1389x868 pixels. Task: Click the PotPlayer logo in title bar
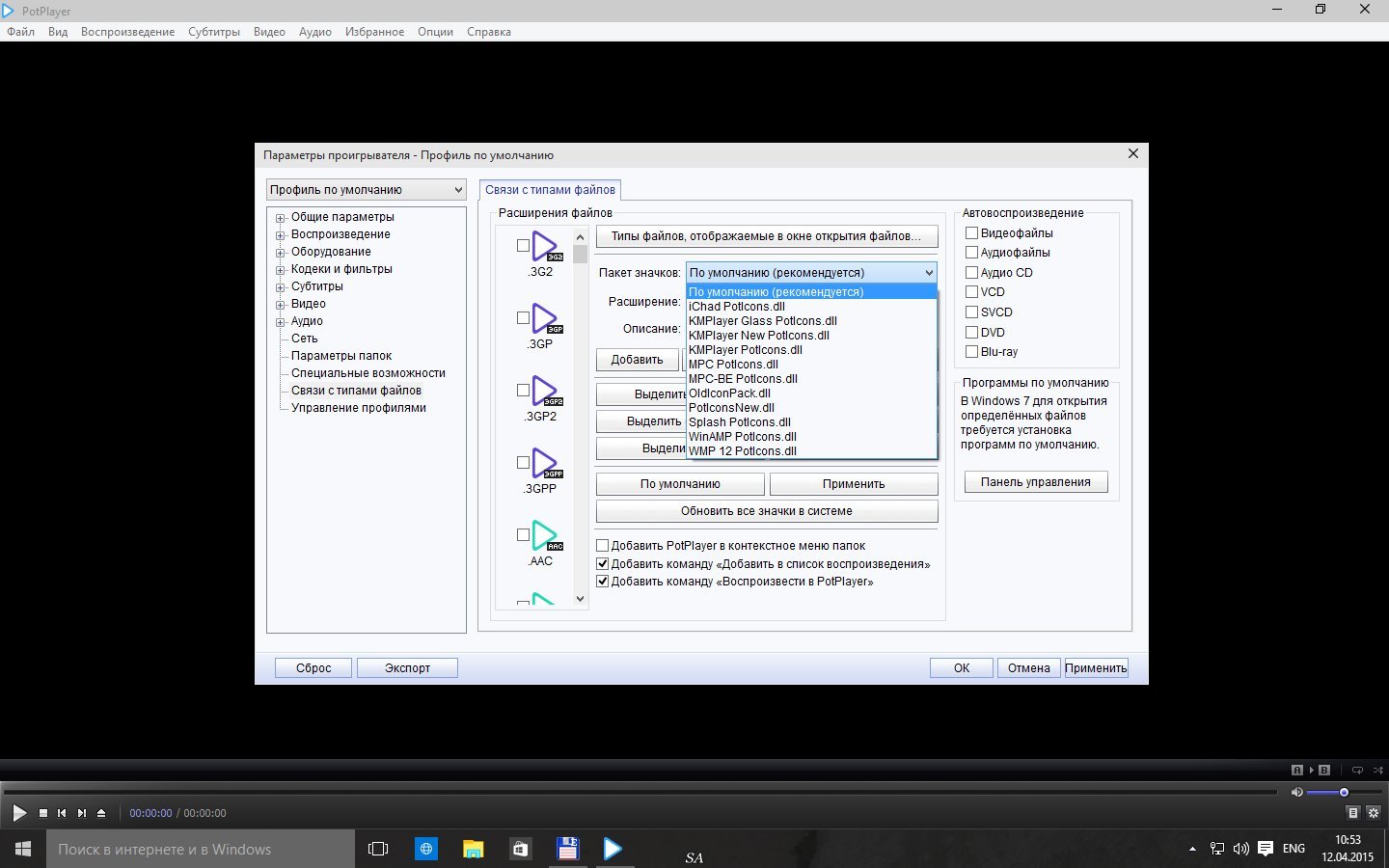[x=9, y=10]
